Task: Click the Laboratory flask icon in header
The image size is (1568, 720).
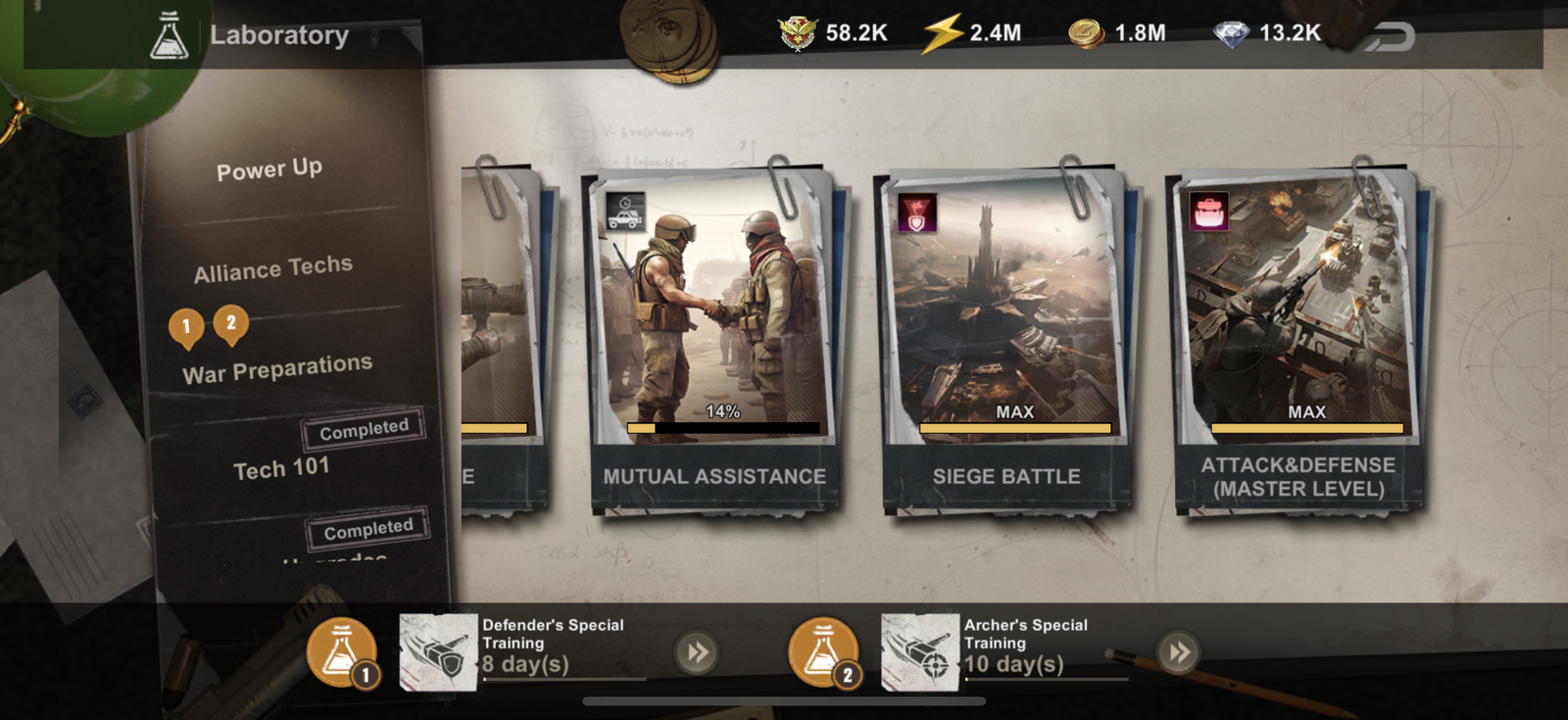Action: coord(169,35)
